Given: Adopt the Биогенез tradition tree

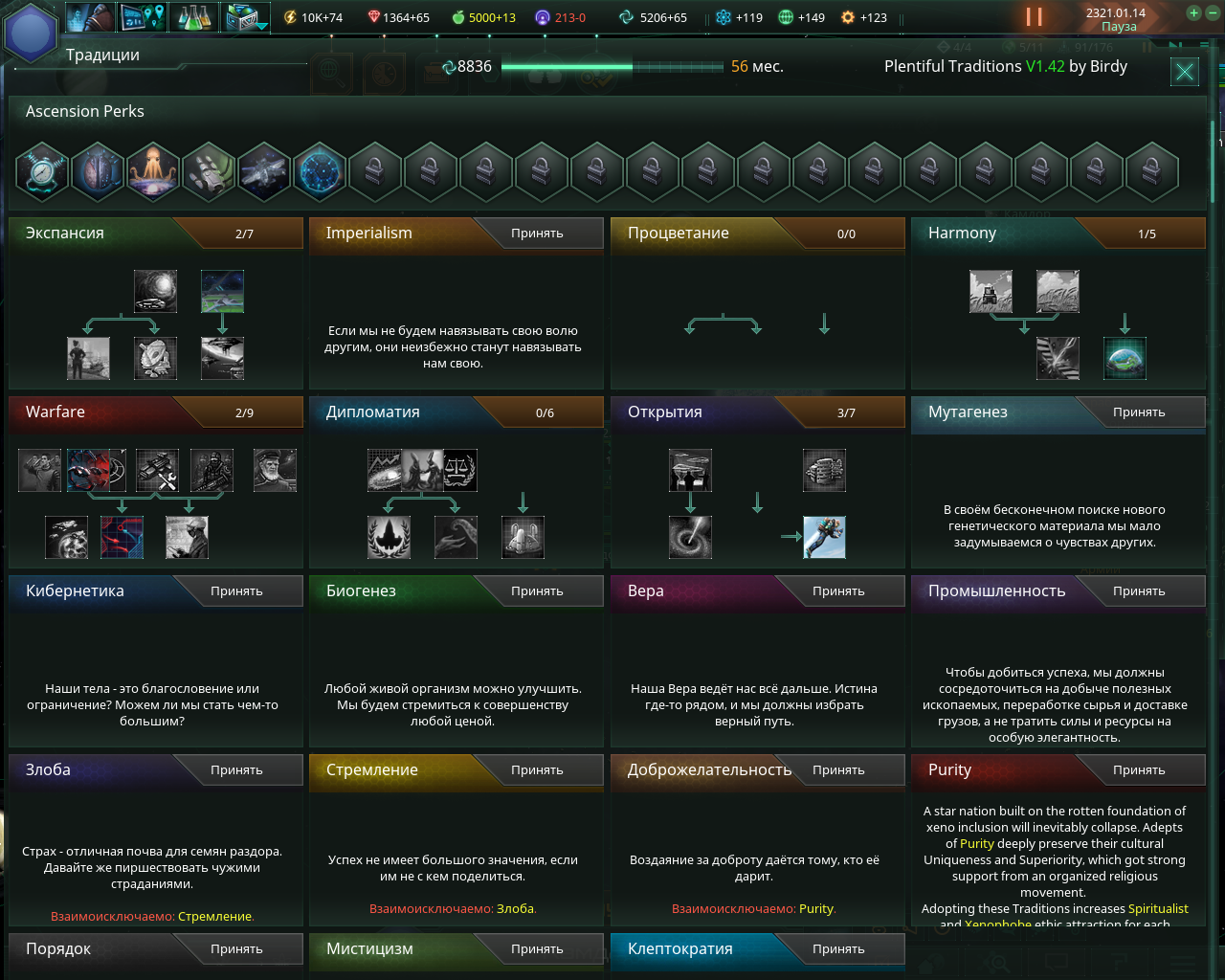Looking at the screenshot, I should pyautogui.click(x=538, y=591).
